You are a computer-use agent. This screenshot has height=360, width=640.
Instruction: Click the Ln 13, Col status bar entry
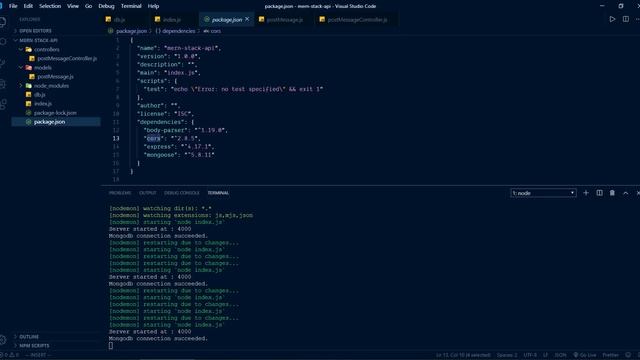[x=463, y=355]
